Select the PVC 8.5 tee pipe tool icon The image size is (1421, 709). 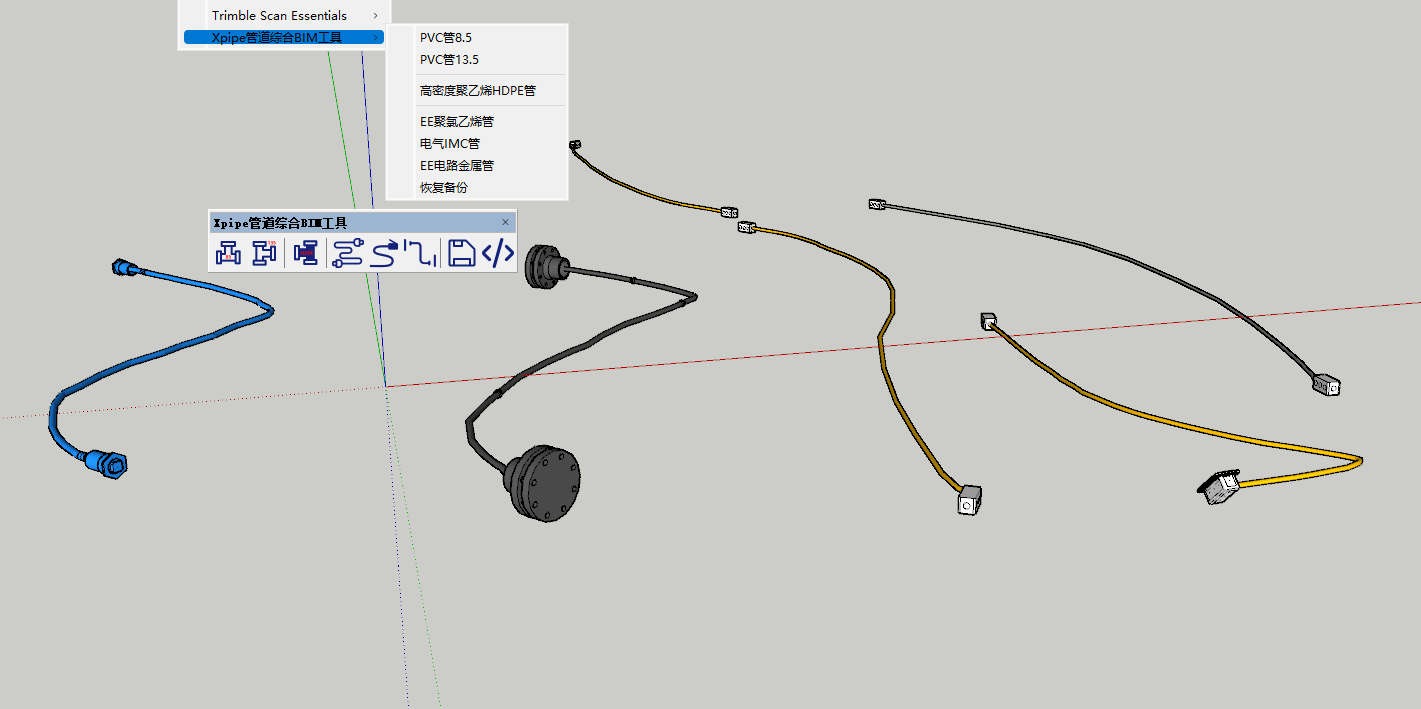pyautogui.click(x=228, y=254)
